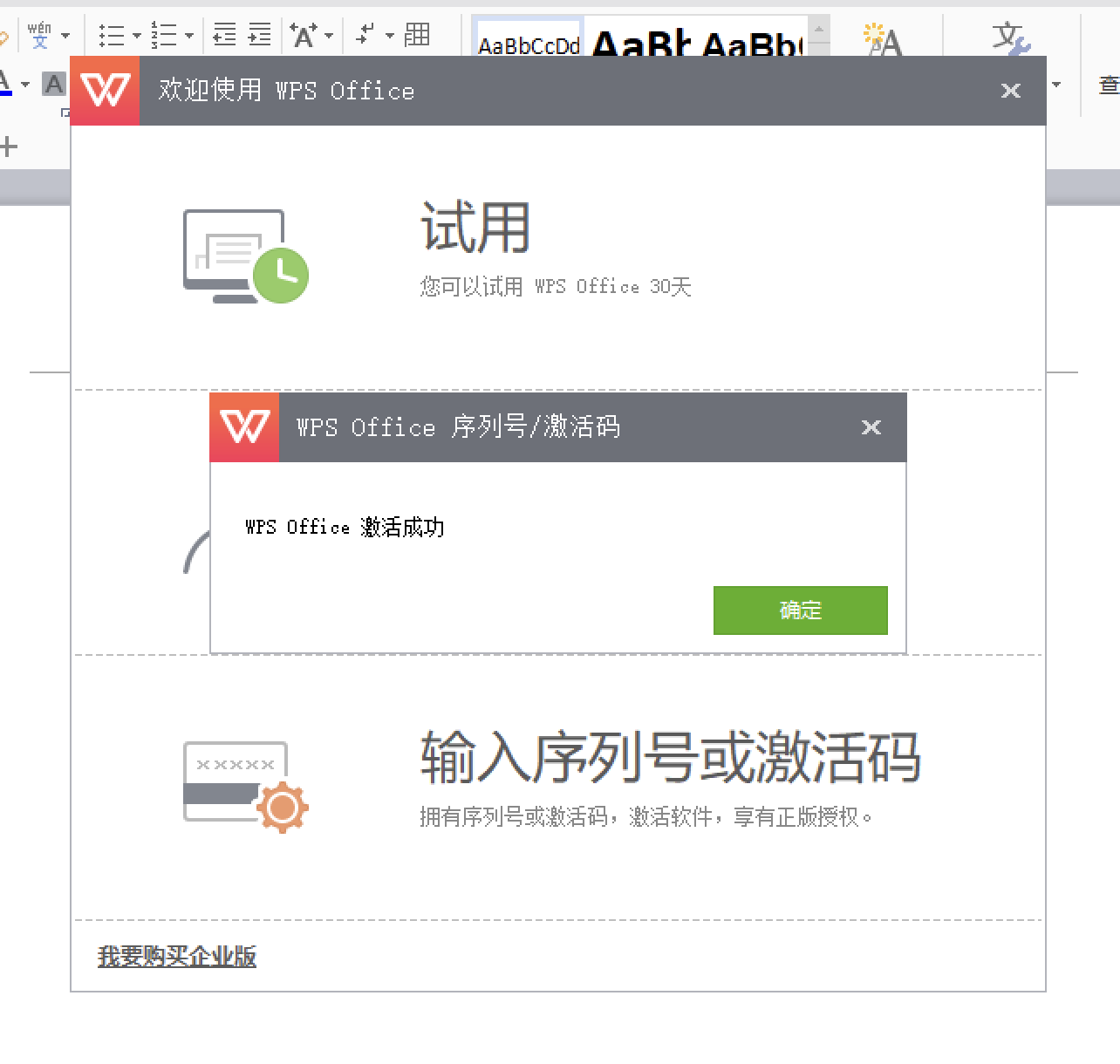Expand the numbering style dropdown
Screen dimensions: 1120x1064
[189, 36]
